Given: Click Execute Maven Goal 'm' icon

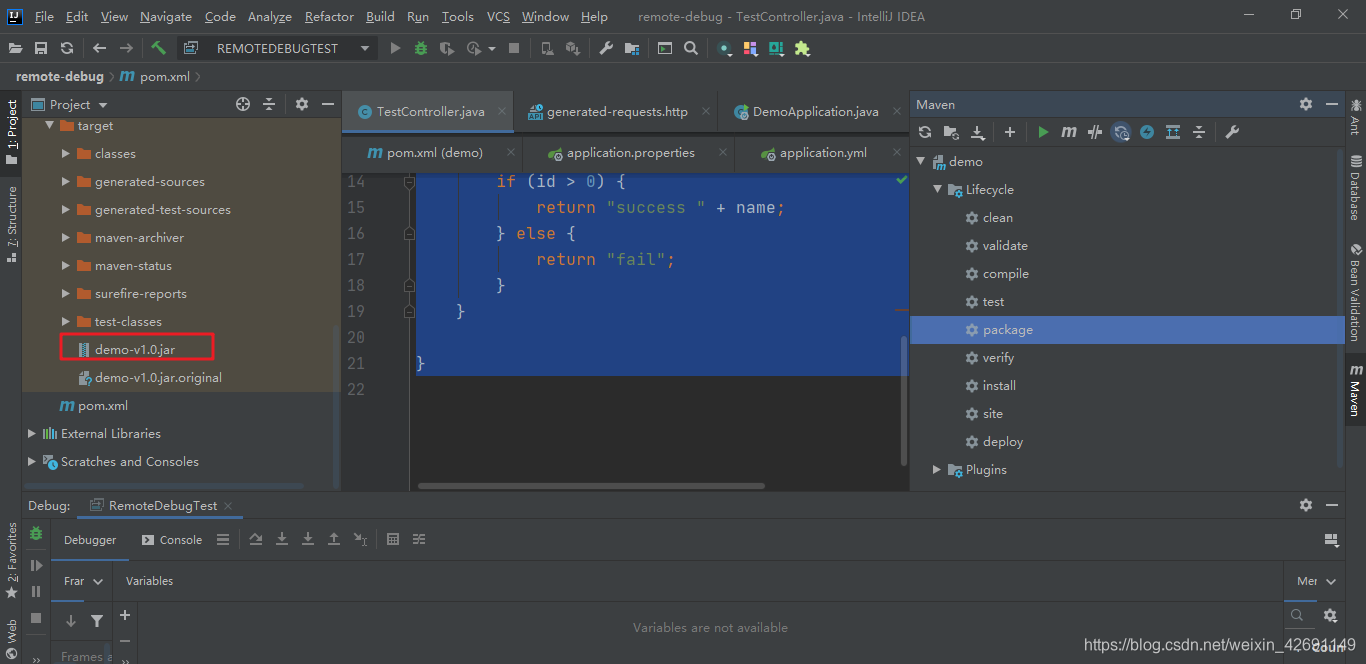Looking at the screenshot, I should click(1069, 132).
